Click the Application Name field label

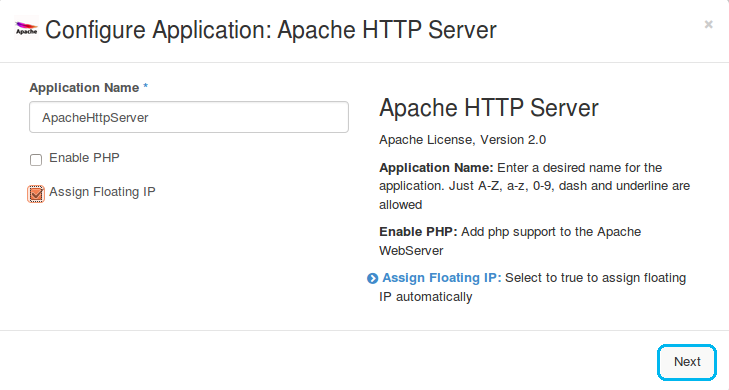point(84,87)
